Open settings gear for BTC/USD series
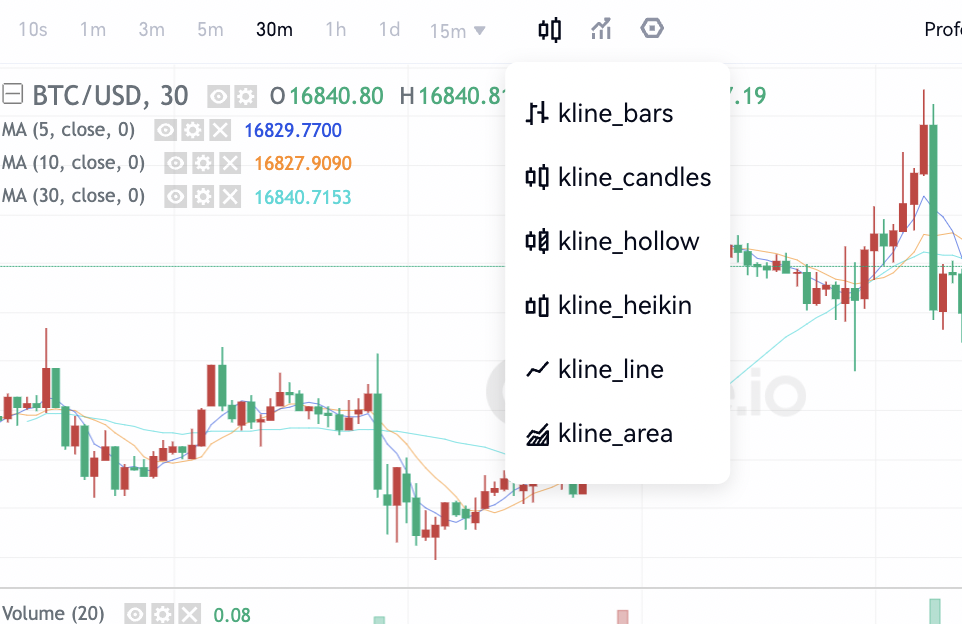Viewport: 962px width, 624px height. [244, 96]
